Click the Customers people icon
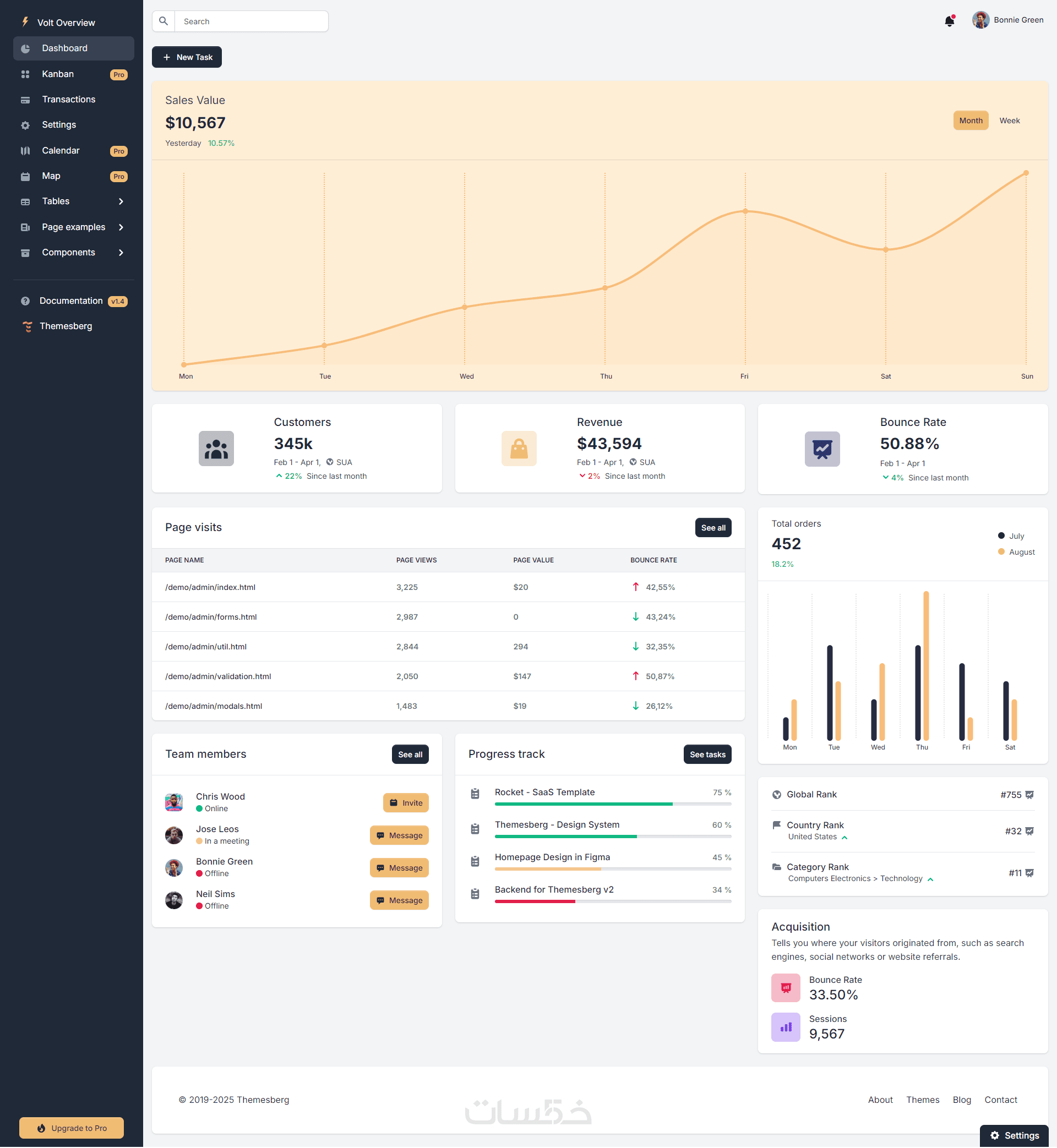 pyautogui.click(x=216, y=449)
